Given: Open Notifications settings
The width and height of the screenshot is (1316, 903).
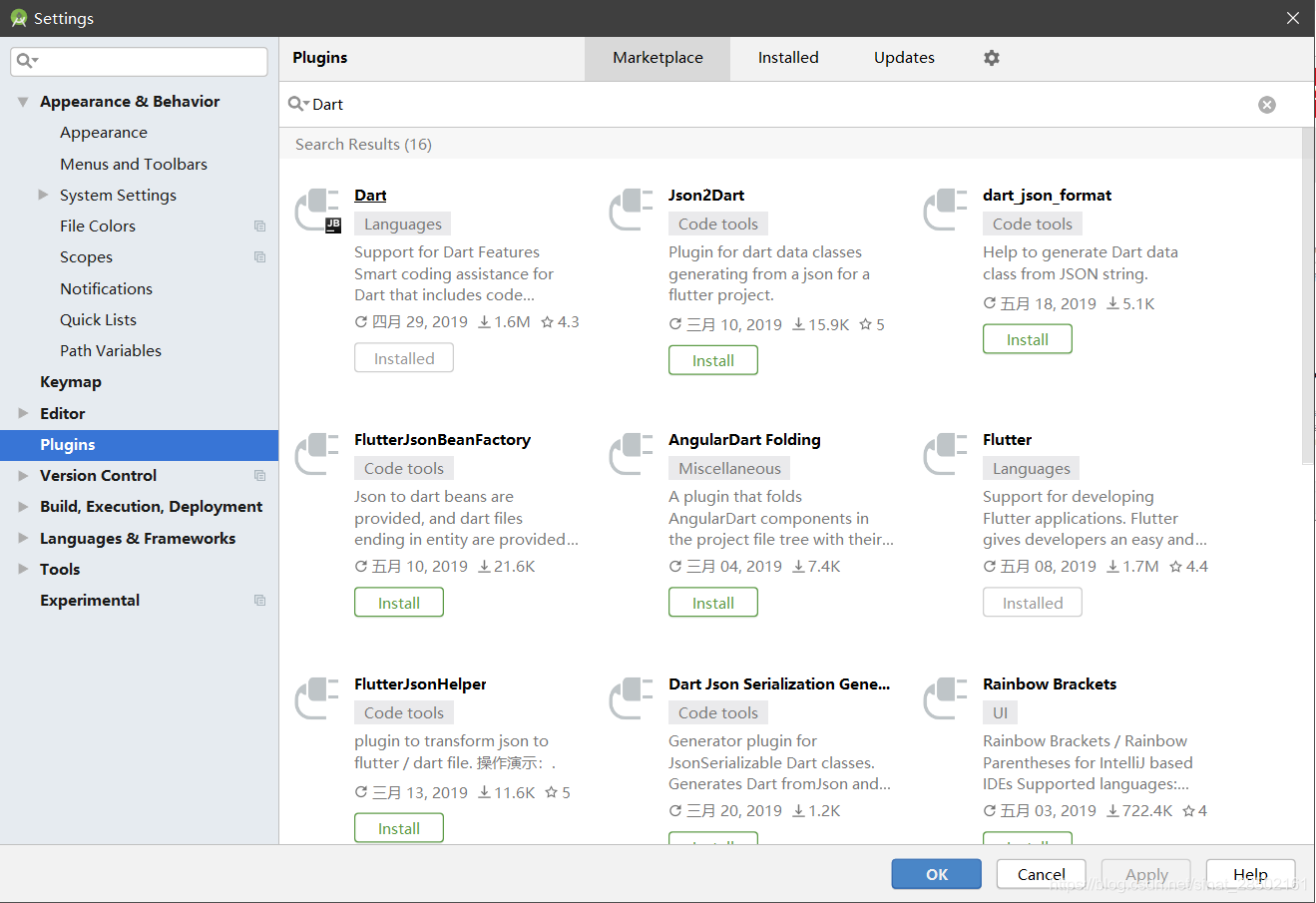Looking at the screenshot, I should [106, 288].
